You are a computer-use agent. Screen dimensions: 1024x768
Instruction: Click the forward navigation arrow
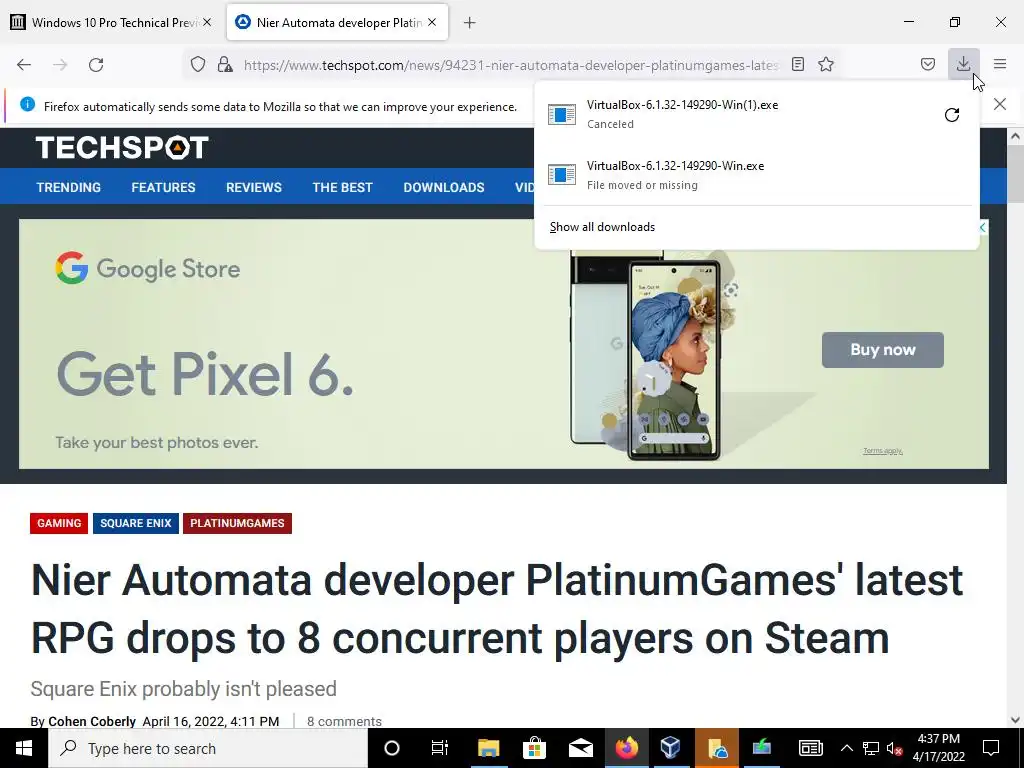tap(60, 65)
